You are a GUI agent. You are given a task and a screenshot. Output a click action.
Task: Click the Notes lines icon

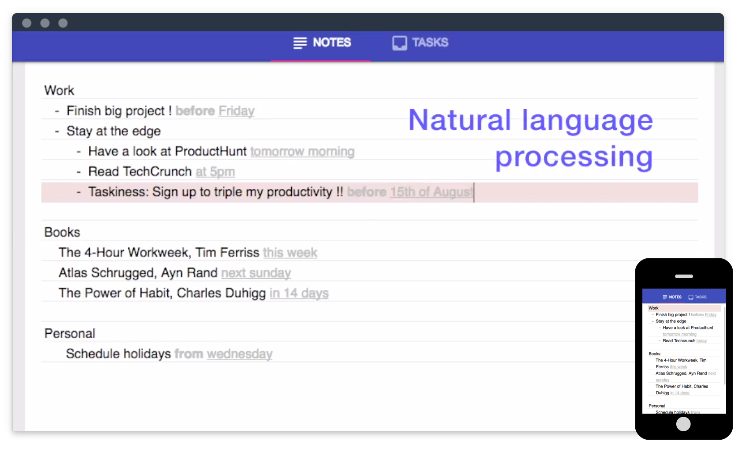pos(300,43)
